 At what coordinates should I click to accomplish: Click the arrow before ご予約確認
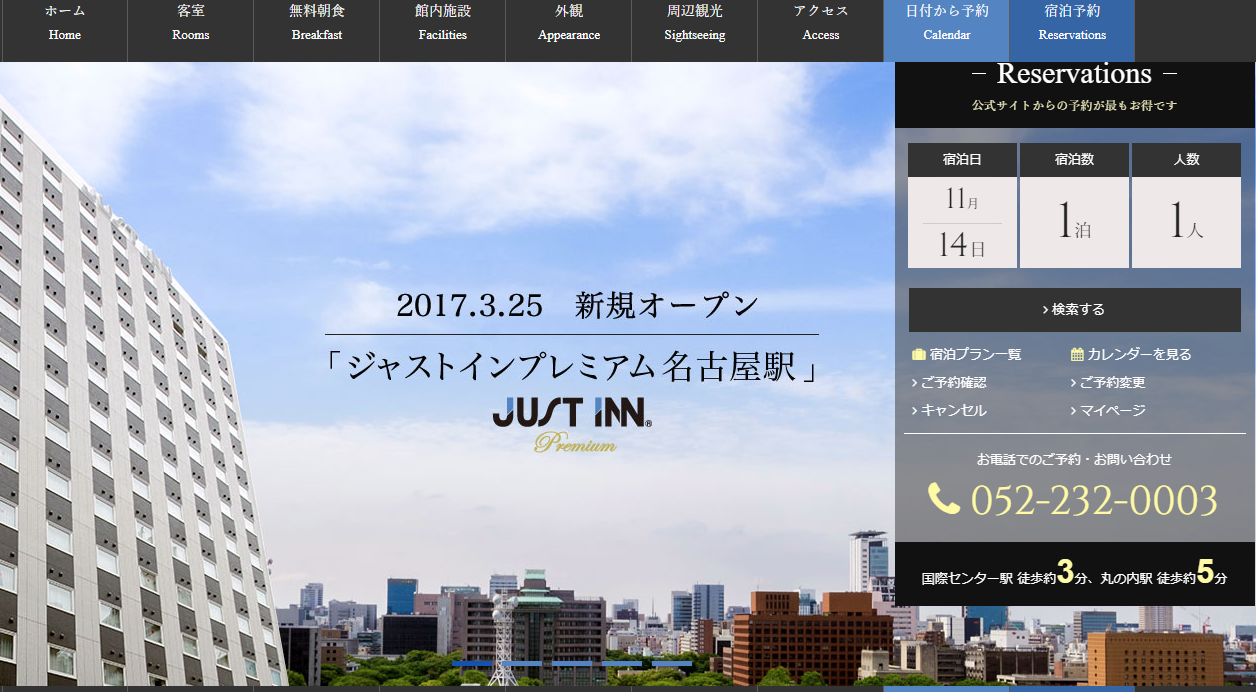[x=914, y=383]
